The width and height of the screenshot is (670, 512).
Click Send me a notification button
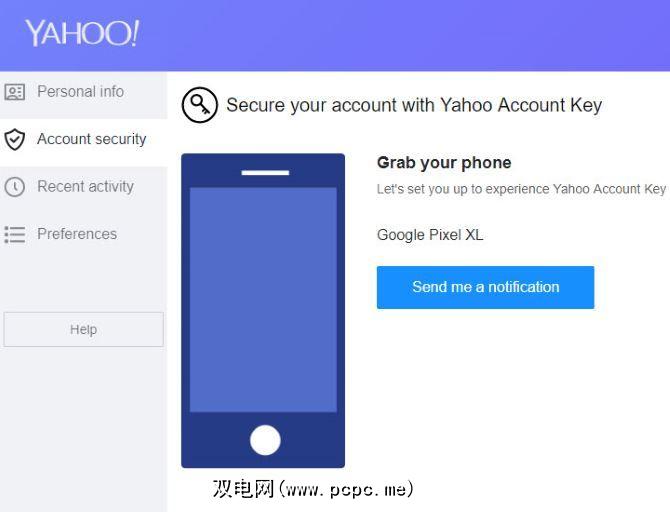[x=485, y=287]
